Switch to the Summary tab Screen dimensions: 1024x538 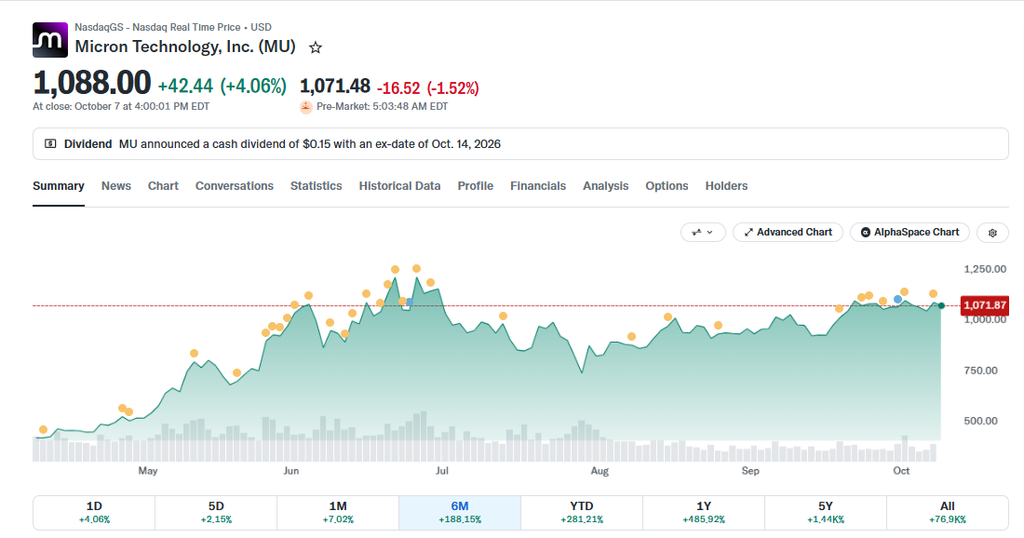(58, 186)
